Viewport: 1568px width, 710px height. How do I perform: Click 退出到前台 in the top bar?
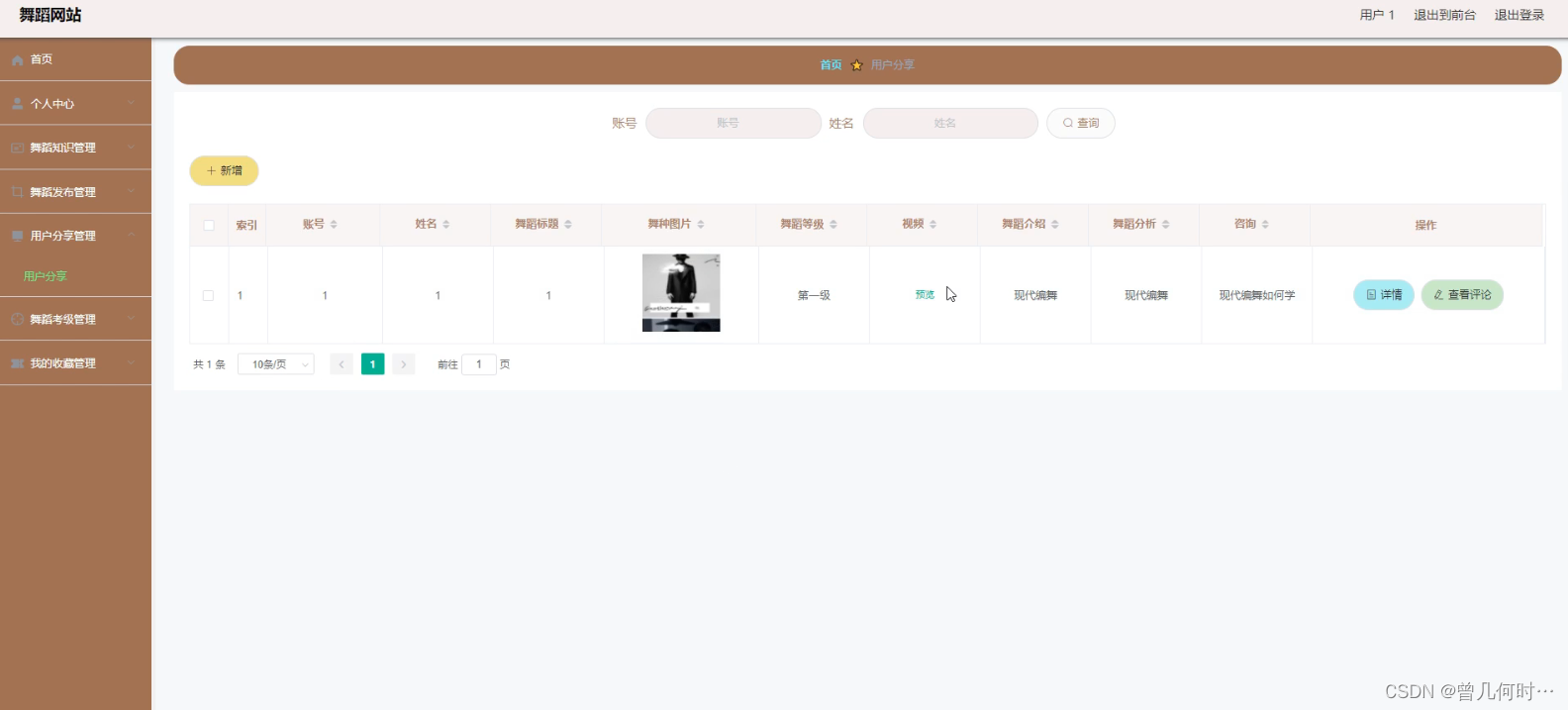(x=1444, y=15)
